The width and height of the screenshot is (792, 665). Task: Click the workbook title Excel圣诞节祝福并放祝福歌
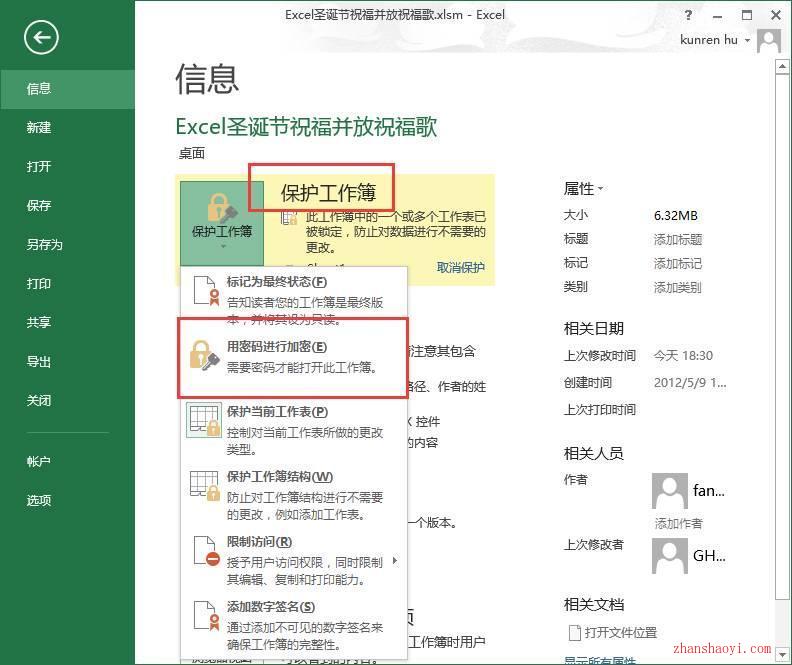306,127
